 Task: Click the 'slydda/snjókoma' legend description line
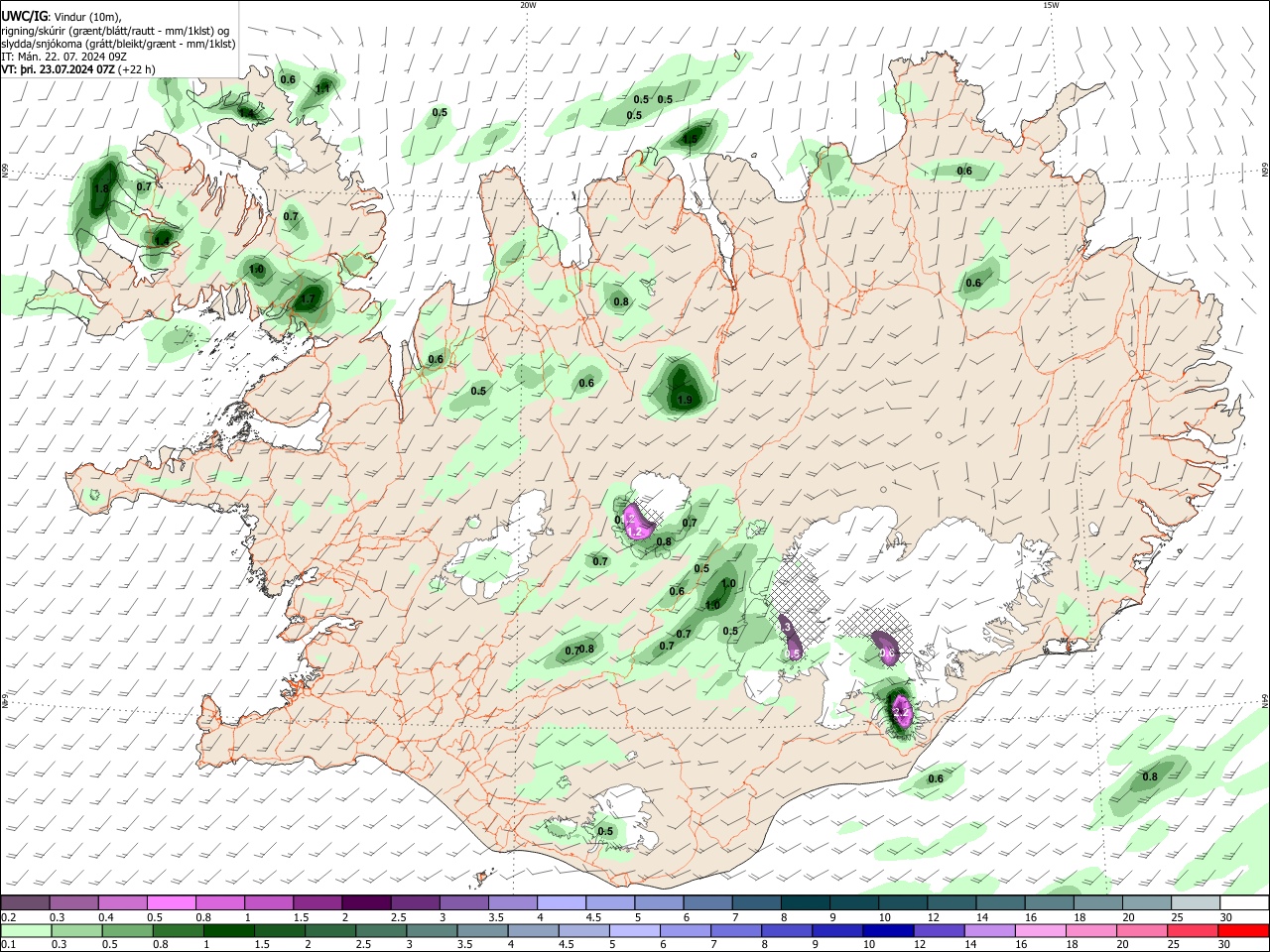119,44
